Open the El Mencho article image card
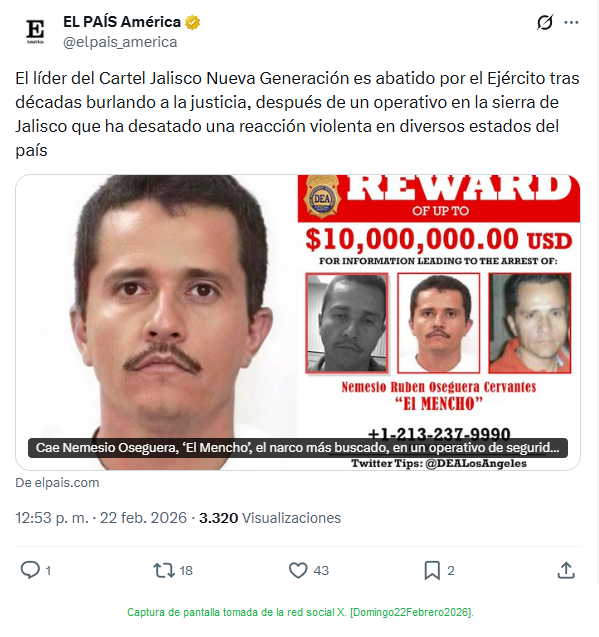This screenshot has height=637, width=599. [298, 322]
